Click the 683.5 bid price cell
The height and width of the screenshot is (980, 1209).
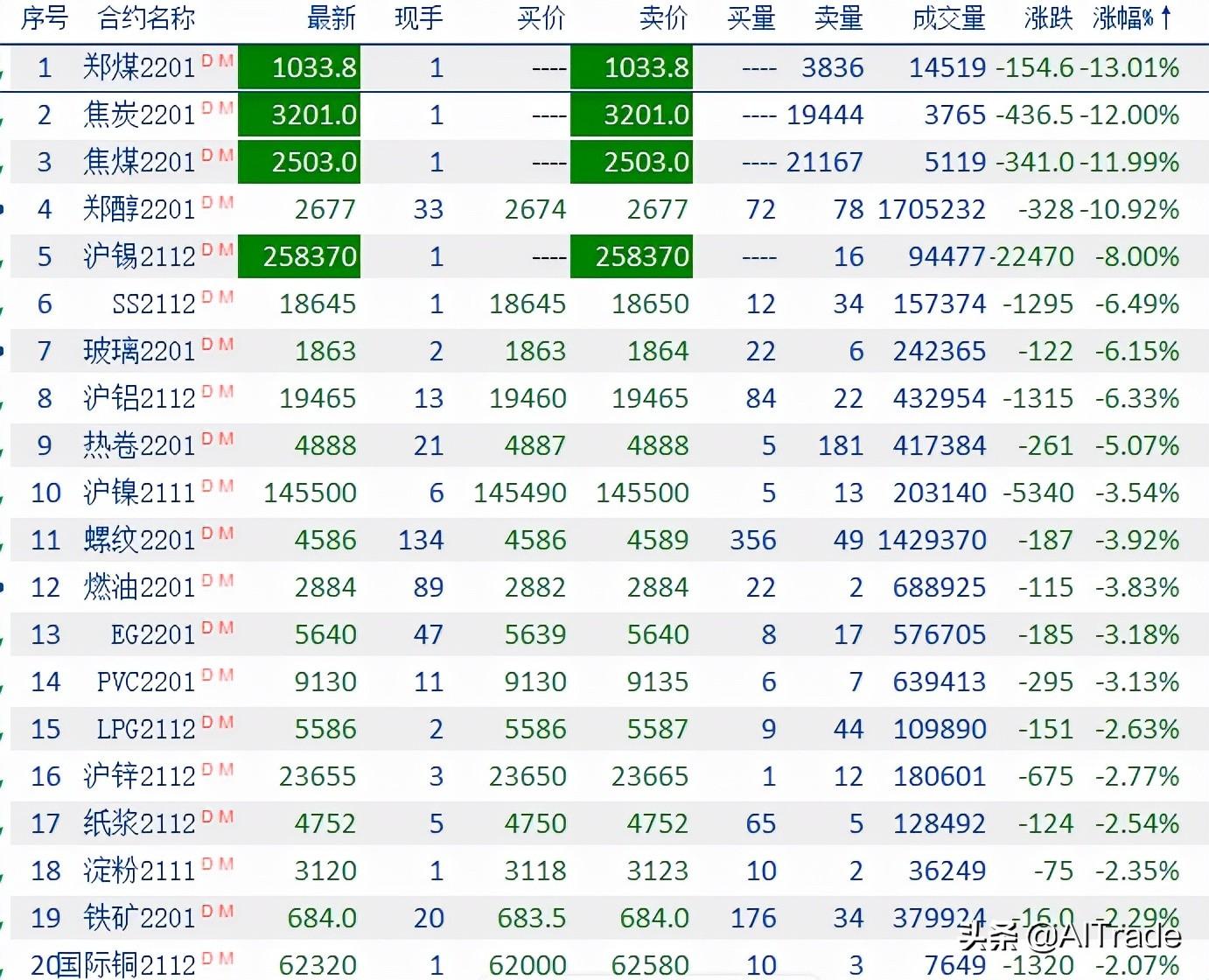532,918
